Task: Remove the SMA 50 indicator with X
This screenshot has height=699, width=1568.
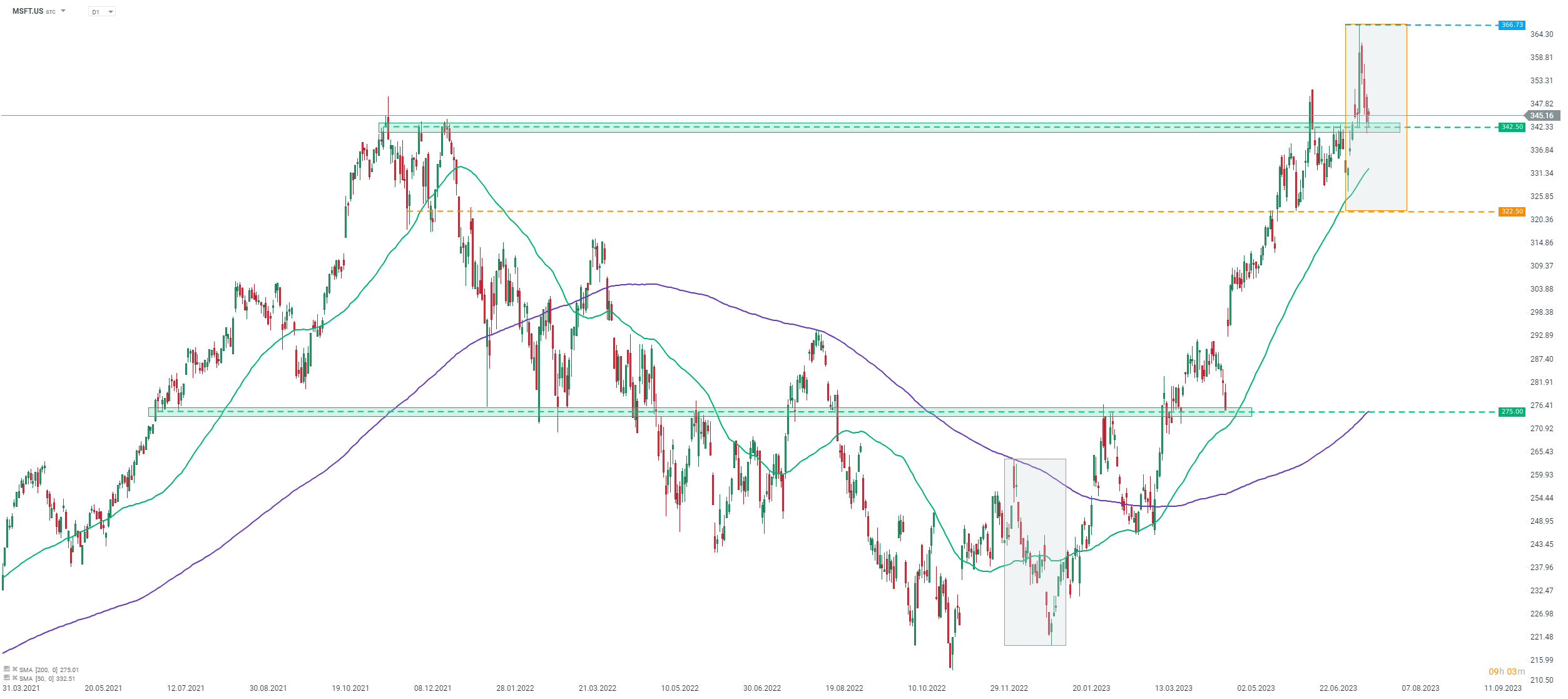Action: [14, 678]
